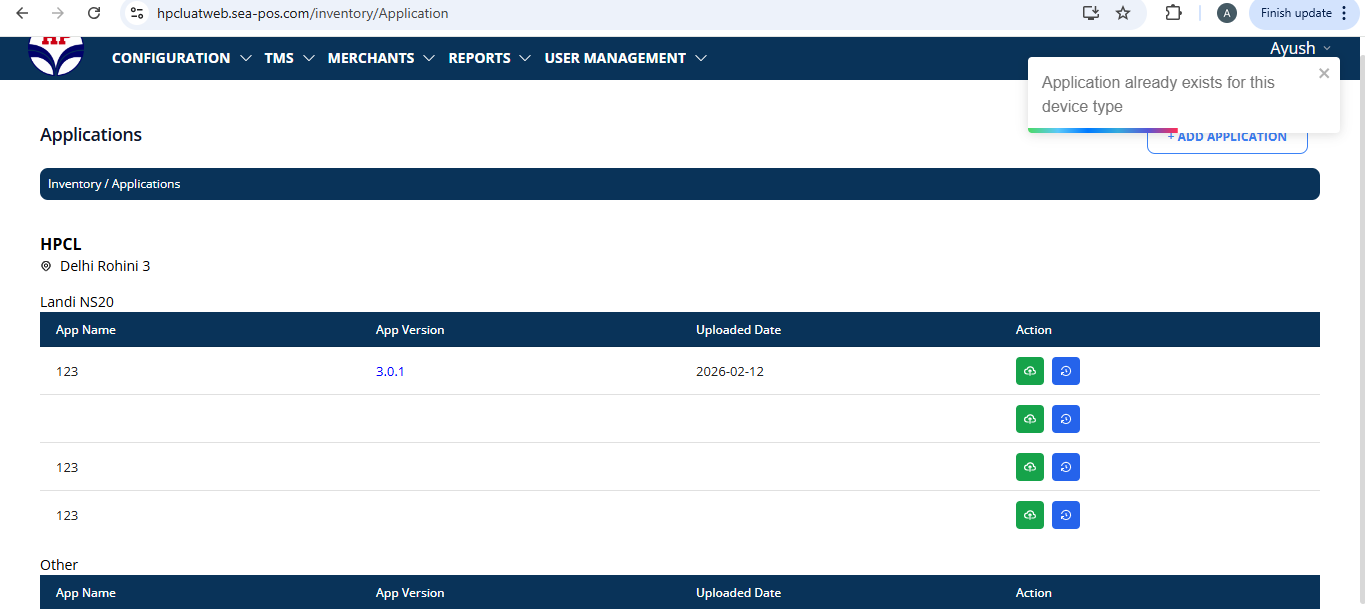Click blue history icon in last Landi NS20 row

1065,515
